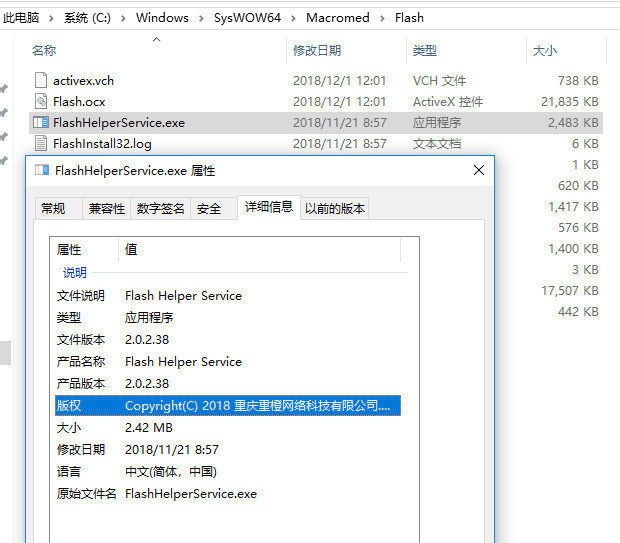Expand arrow after Windows breadcrumb

[x=201, y=18]
